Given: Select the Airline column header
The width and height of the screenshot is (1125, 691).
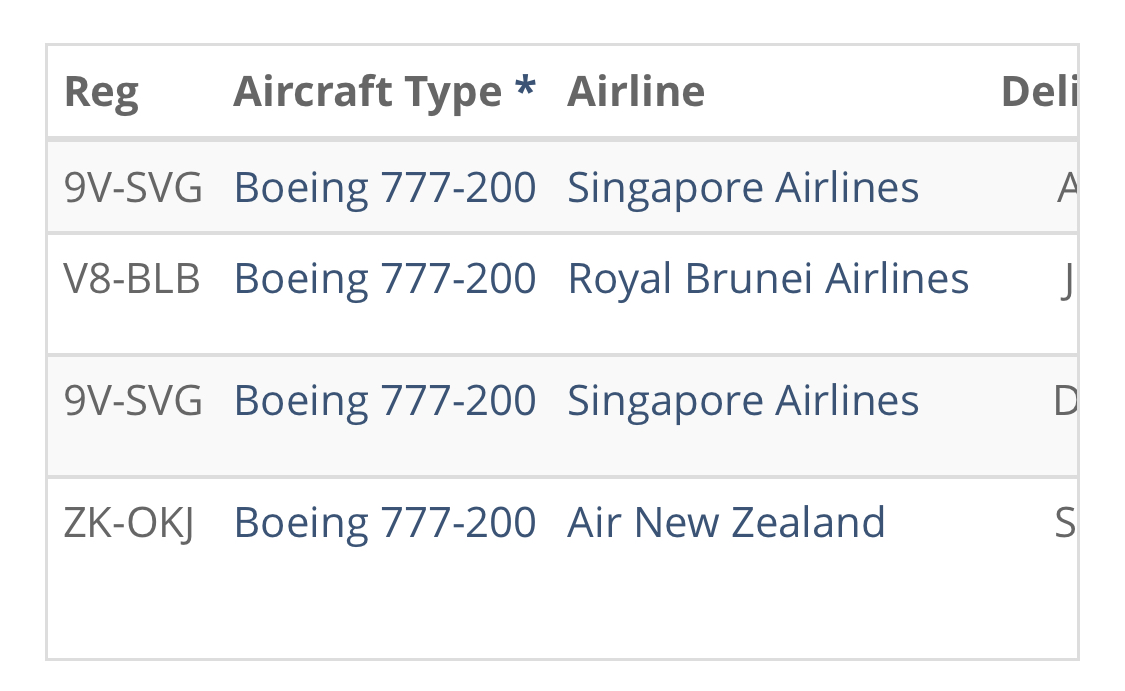Looking at the screenshot, I should pyautogui.click(x=636, y=93).
